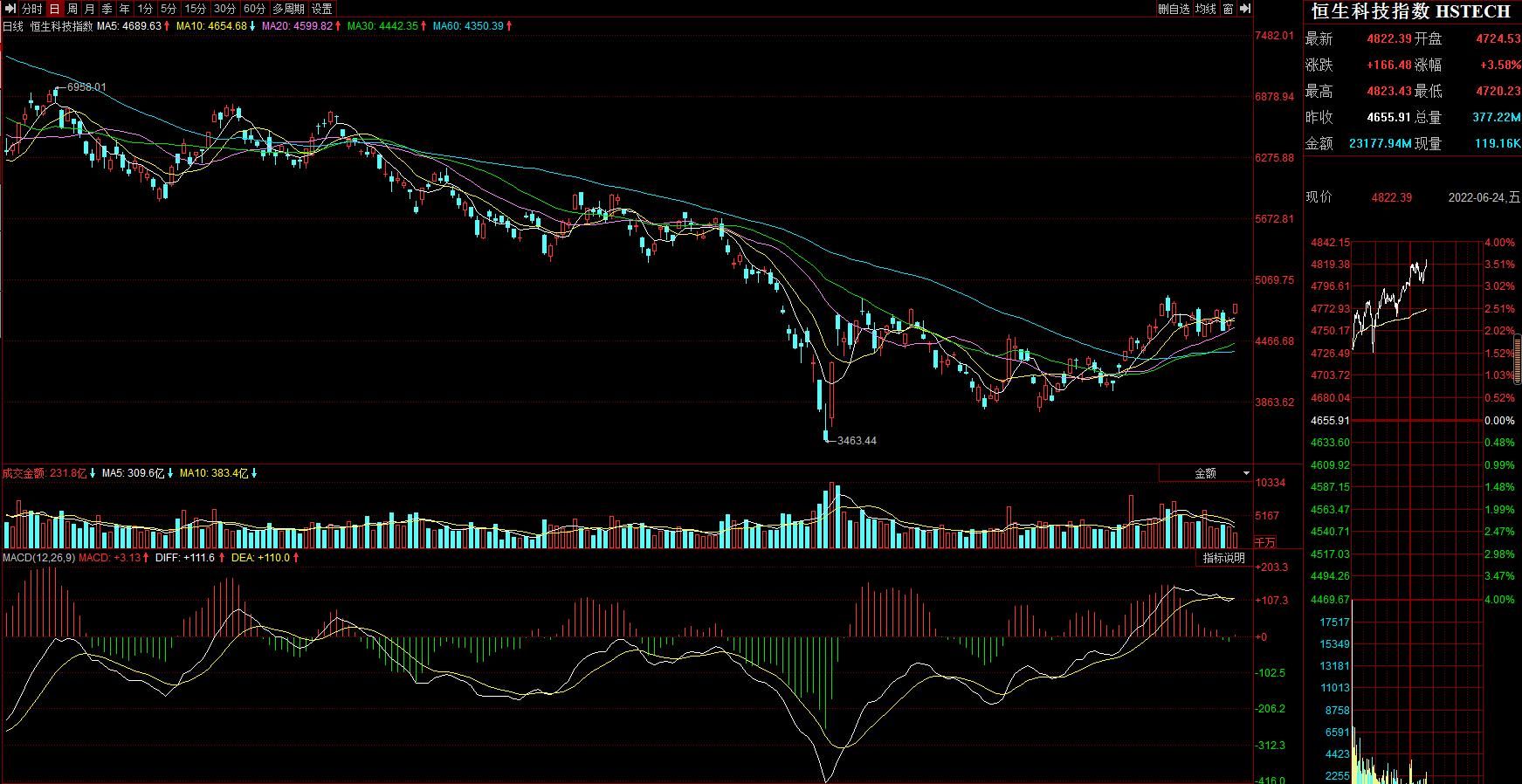Screen dimensions: 1522x784
Task: Click the 7482.01 price axis label
Action: click(1275, 36)
